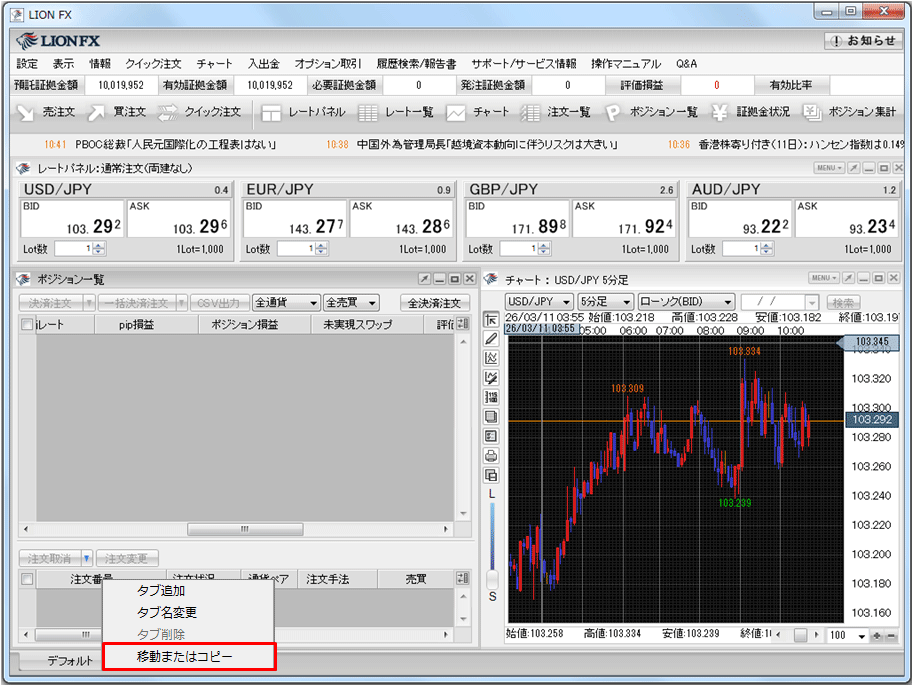
Task: Click the GBP/JPY BID rate button
Action: click(x=518, y=219)
